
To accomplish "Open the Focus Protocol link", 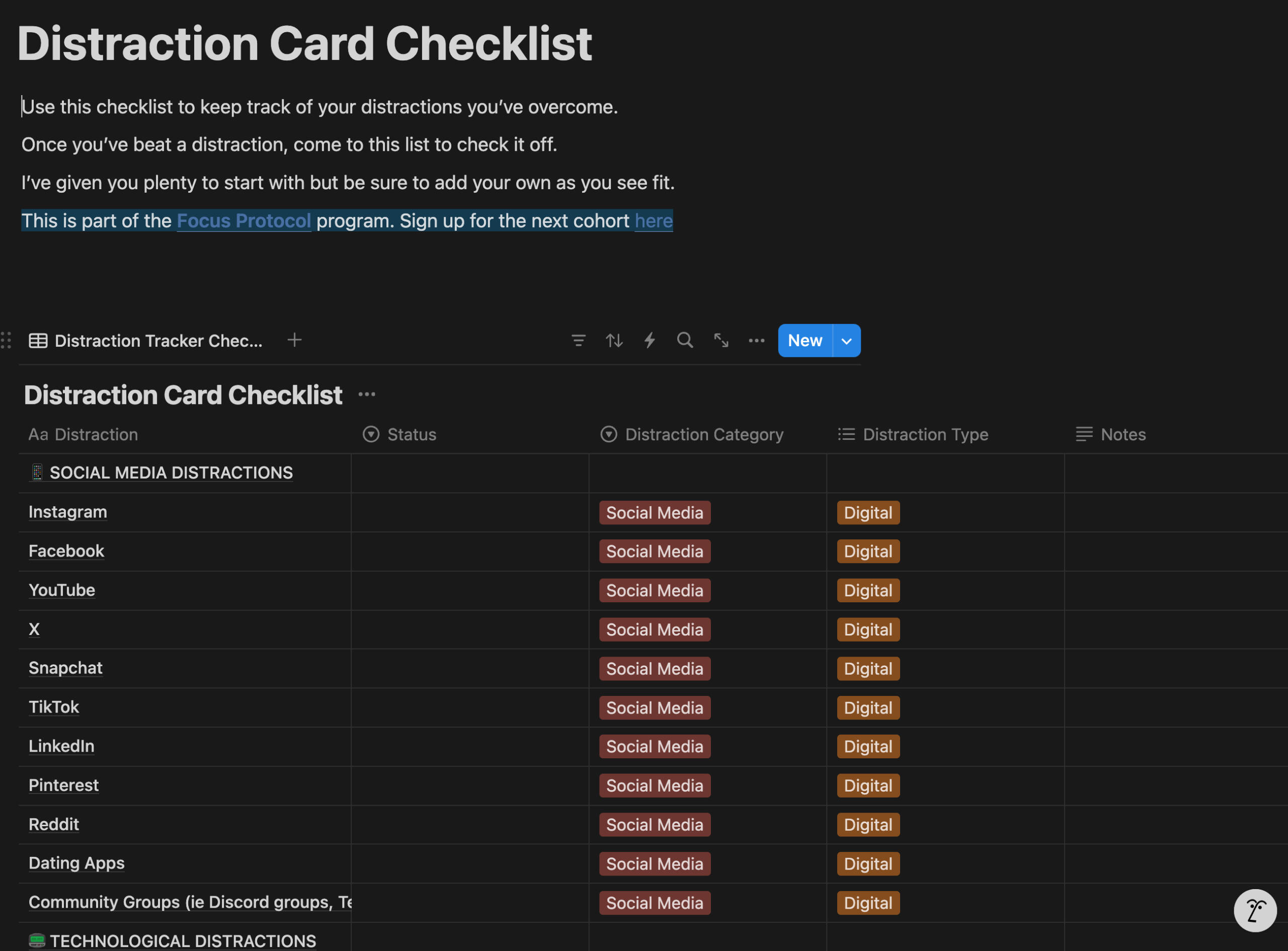I will [x=244, y=221].
